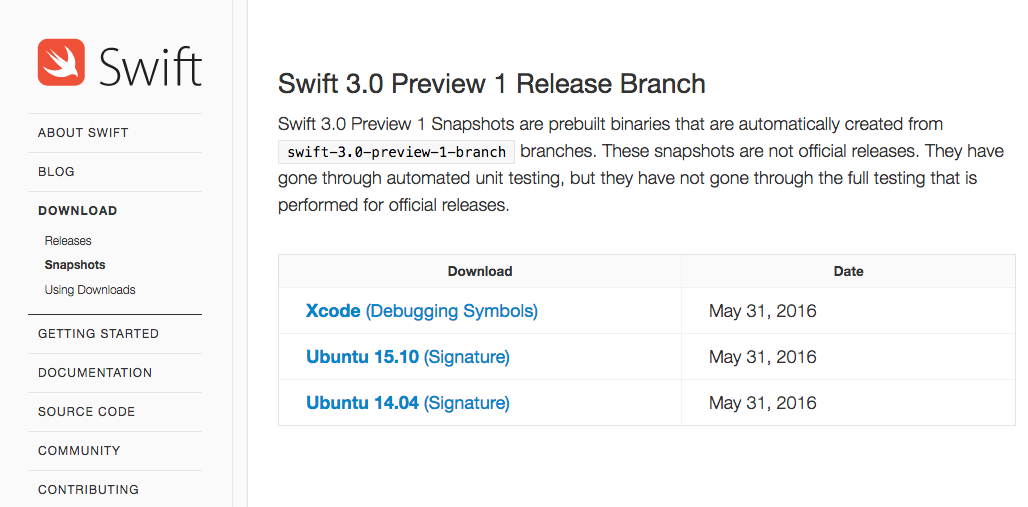The width and height of the screenshot is (1028, 507).
Task: Download the Ubuntu 15.10 snapshot
Action: (362, 357)
